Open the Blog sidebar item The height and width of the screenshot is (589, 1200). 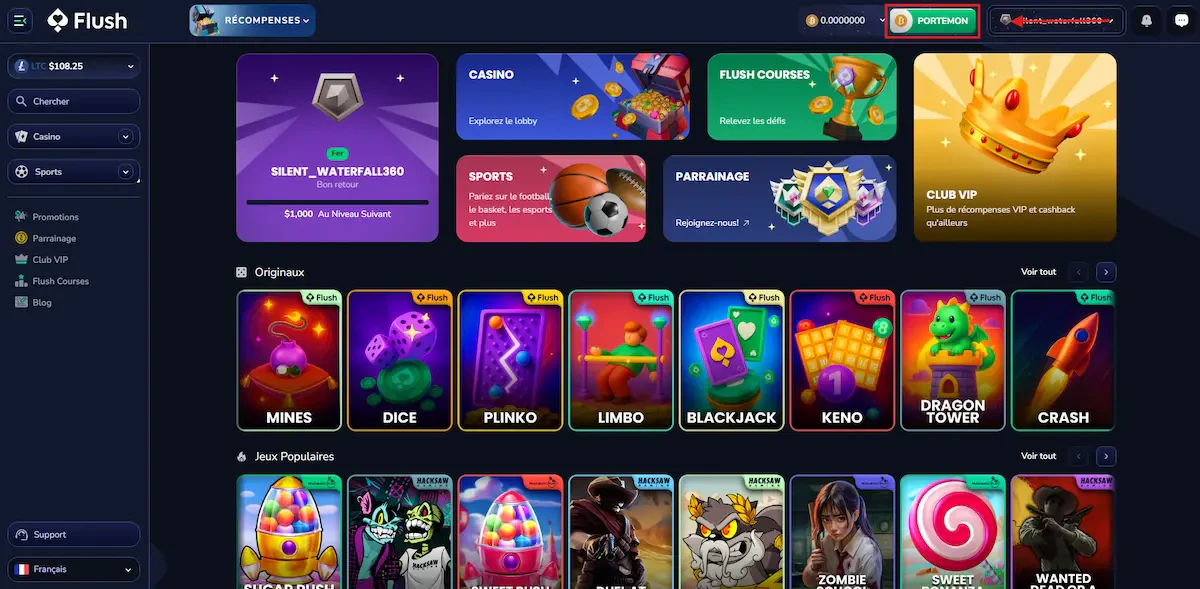click(x=41, y=303)
